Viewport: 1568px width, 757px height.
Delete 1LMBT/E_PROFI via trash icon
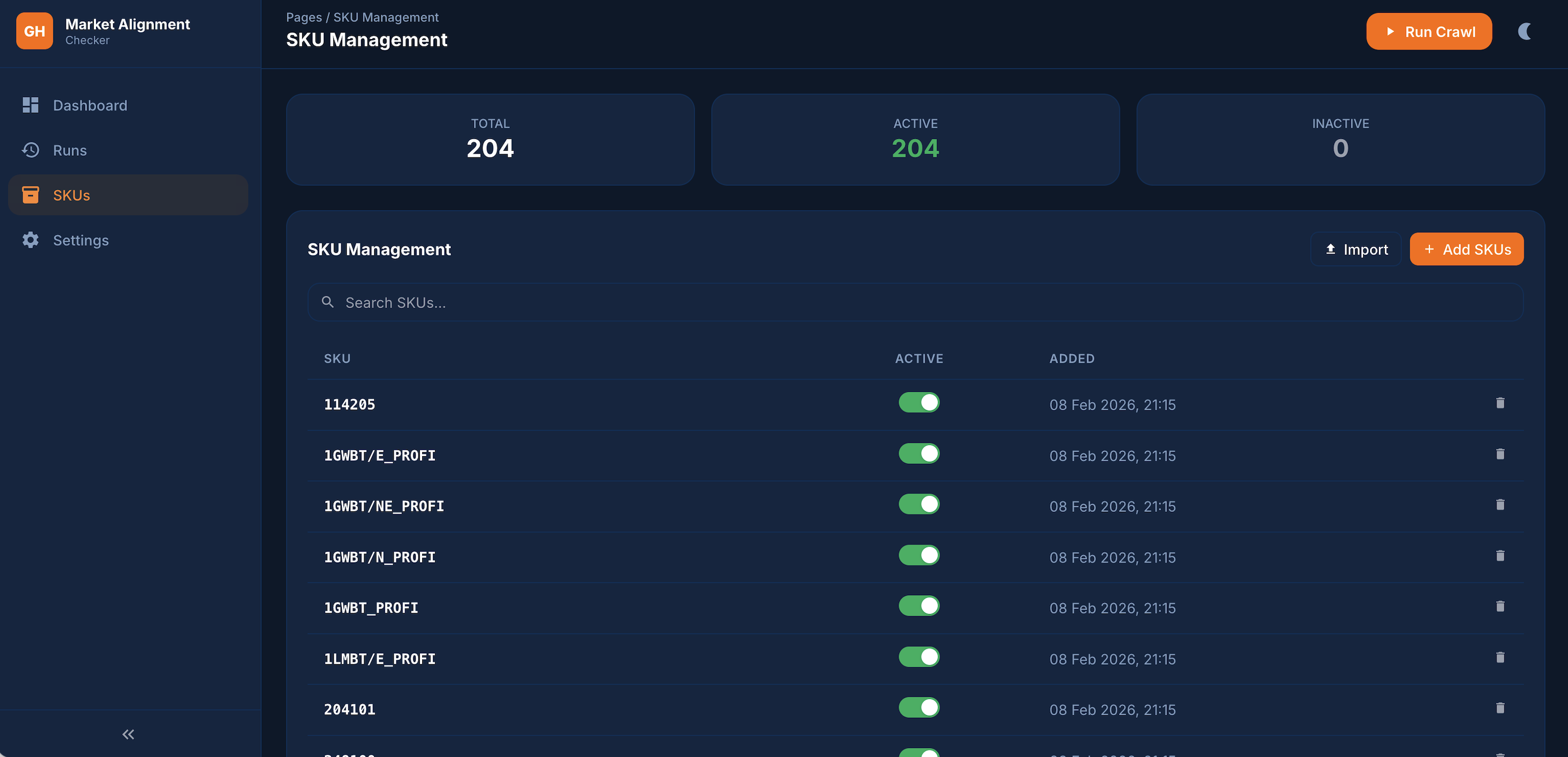click(x=1500, y=657)
